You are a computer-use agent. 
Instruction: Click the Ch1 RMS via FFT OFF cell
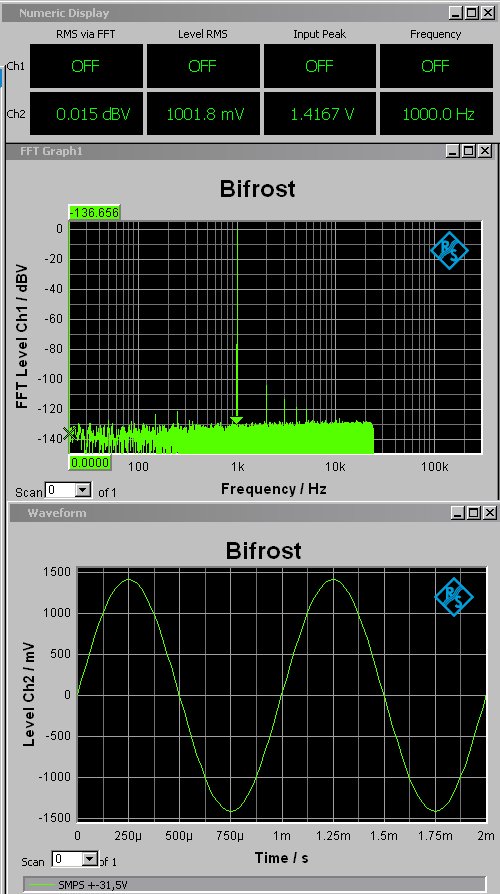[x=86, y=66]
